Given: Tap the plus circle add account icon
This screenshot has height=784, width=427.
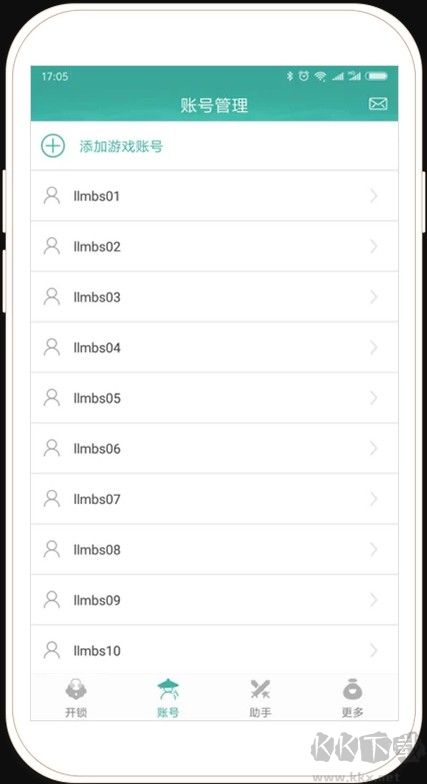Looking at the screenshot, I should tap(53, 146).
